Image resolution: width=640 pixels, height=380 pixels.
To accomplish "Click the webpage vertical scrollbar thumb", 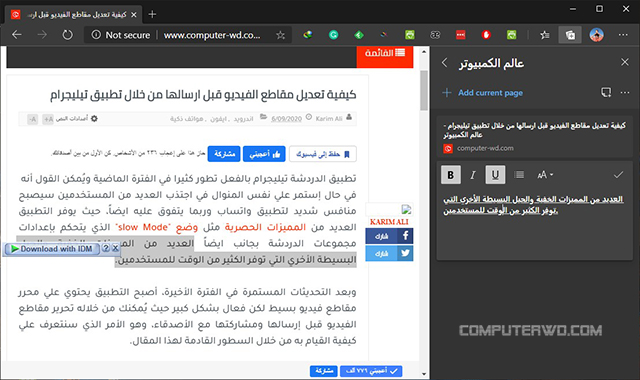I will [424, 90].
